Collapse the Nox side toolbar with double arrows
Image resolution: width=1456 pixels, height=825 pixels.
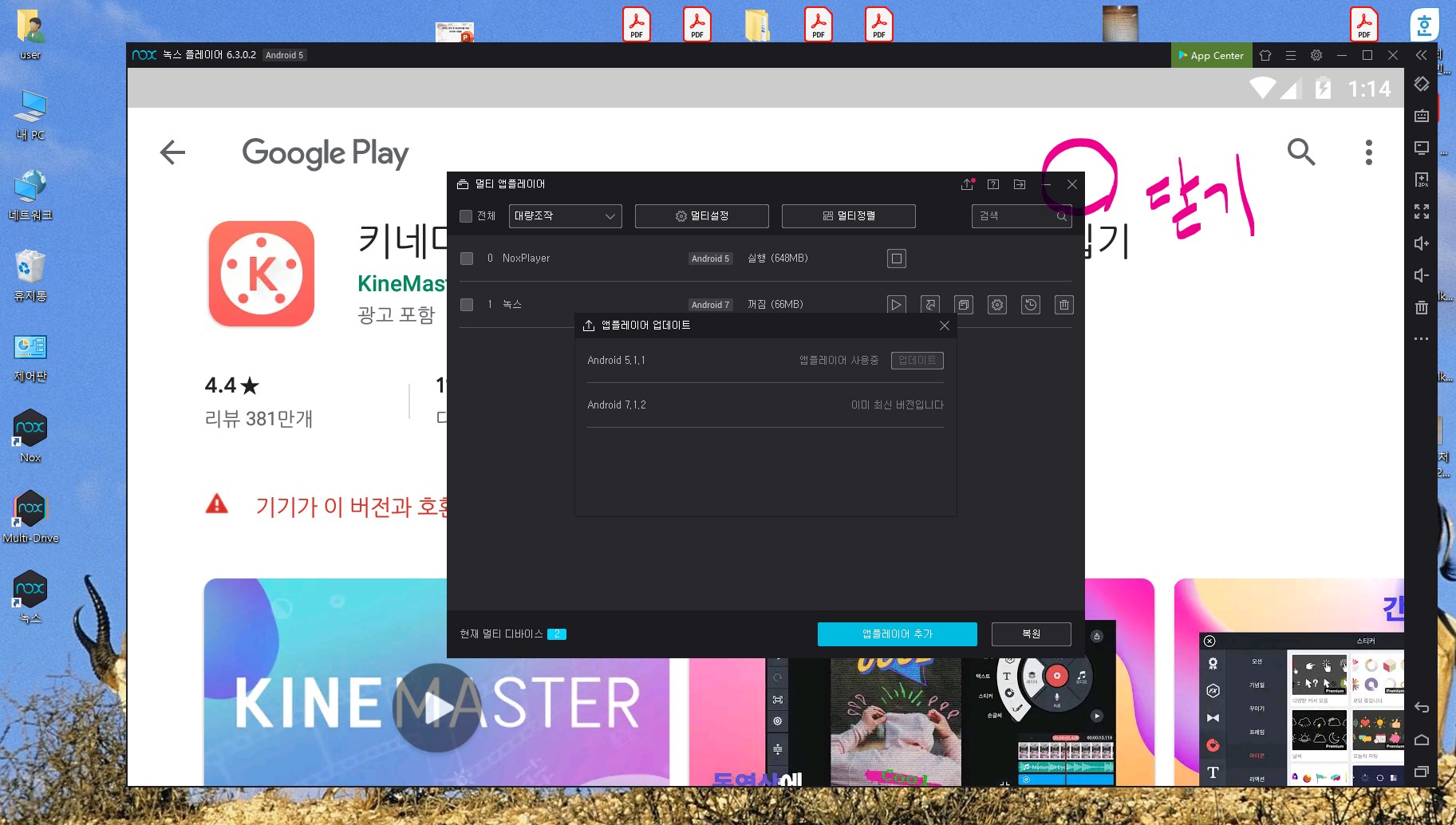(1421, 55)
